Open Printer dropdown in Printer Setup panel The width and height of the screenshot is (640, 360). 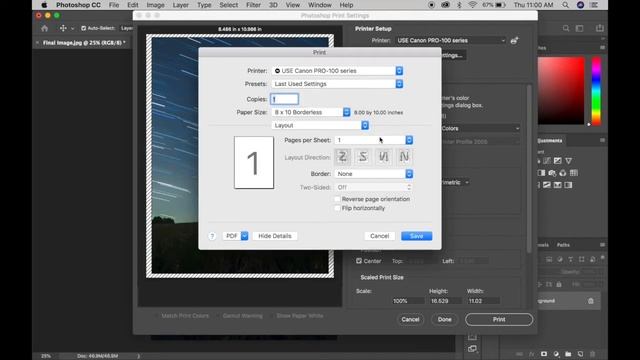(x=450, y=40)
